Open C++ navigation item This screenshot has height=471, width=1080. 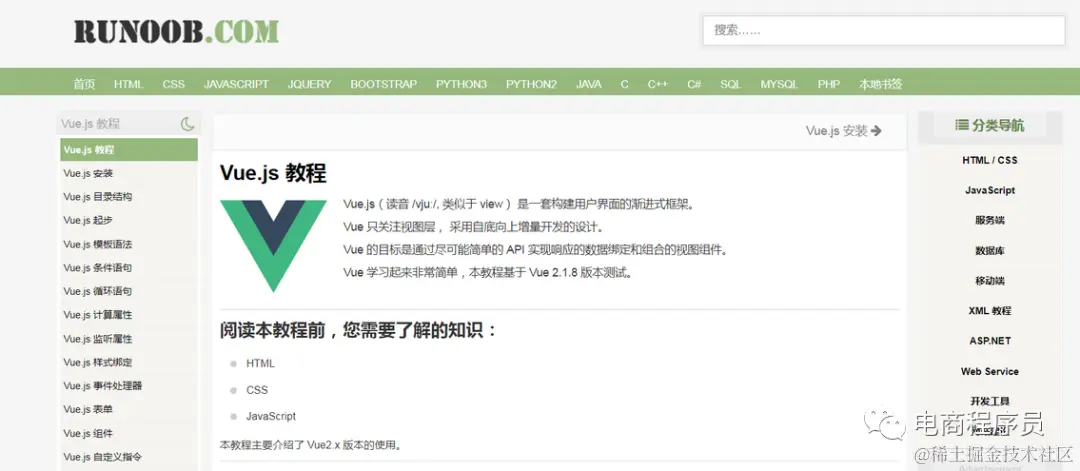click(x=658, y=84)
